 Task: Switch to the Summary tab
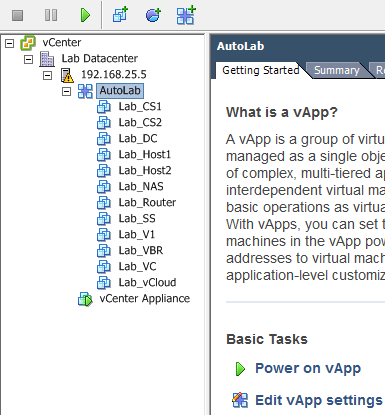[x=337, y=70]
